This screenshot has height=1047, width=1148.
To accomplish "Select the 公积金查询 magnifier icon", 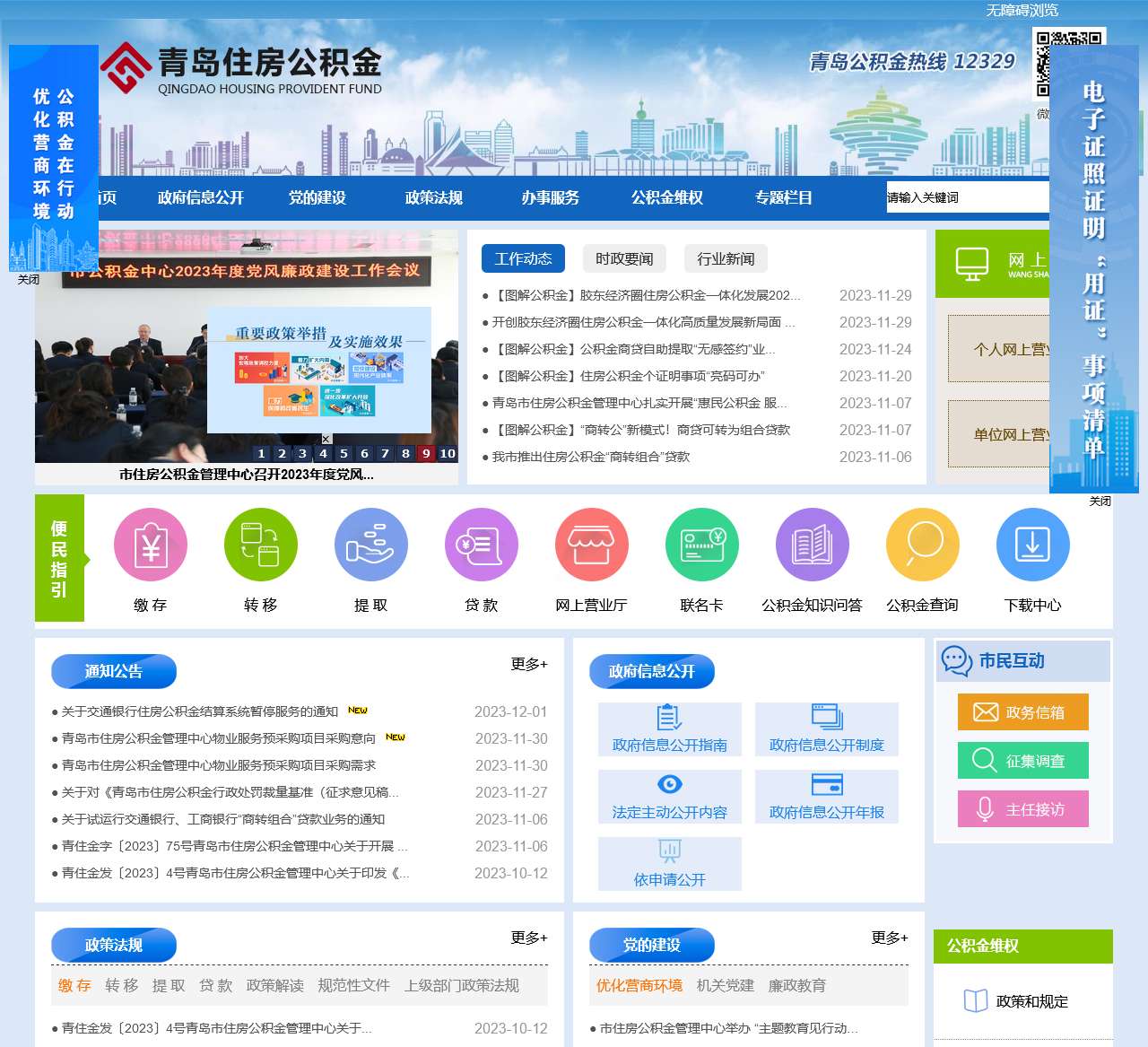I will 922,544.
